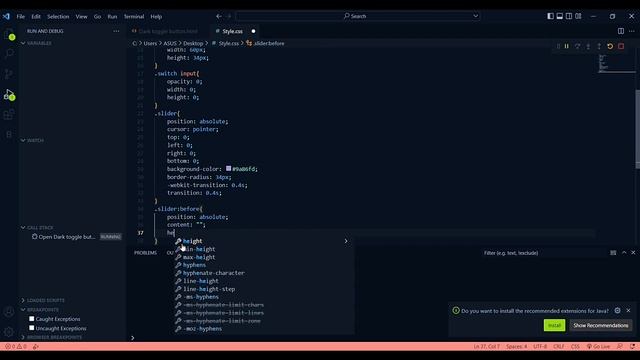Image resolution: width=640 pixels, height=360 pixels.
Task: Toggle the secondary side bar visibility
Action: (x=569, y=16)
